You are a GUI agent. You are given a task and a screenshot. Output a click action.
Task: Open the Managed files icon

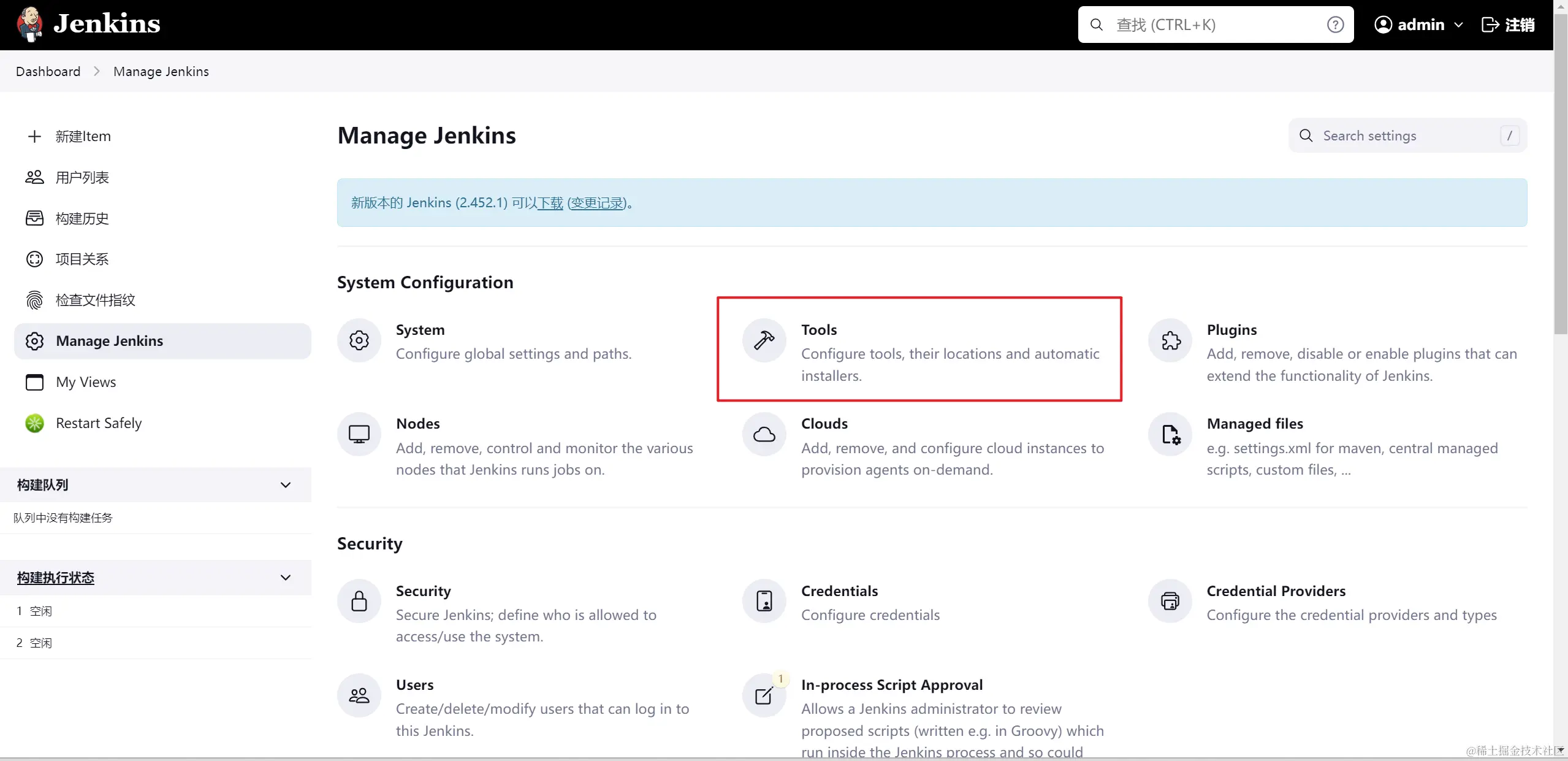1170,434
